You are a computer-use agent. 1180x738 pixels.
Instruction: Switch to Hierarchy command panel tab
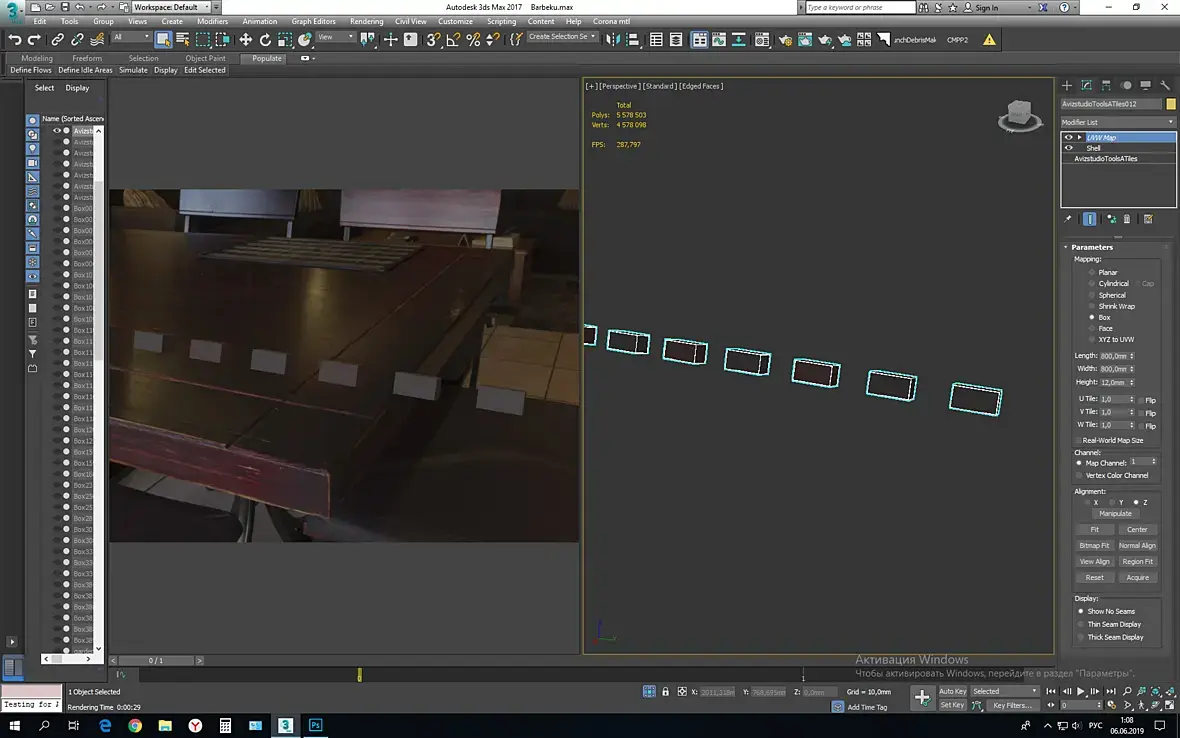click(x=1106, y=85)
